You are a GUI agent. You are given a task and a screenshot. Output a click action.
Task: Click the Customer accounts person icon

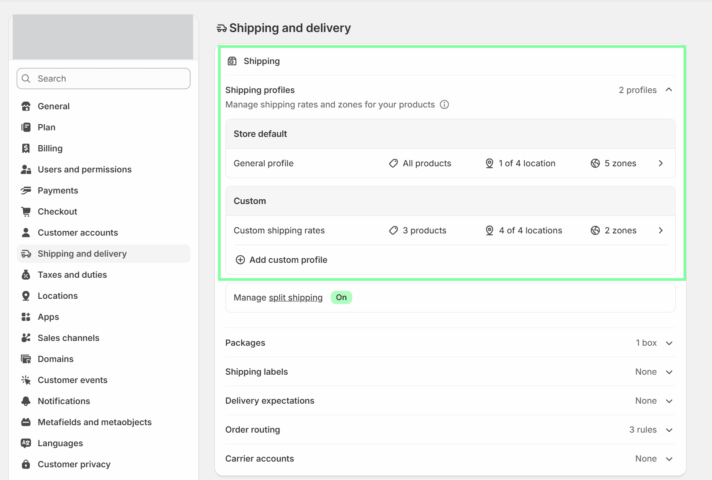click(x=26, y=233)
